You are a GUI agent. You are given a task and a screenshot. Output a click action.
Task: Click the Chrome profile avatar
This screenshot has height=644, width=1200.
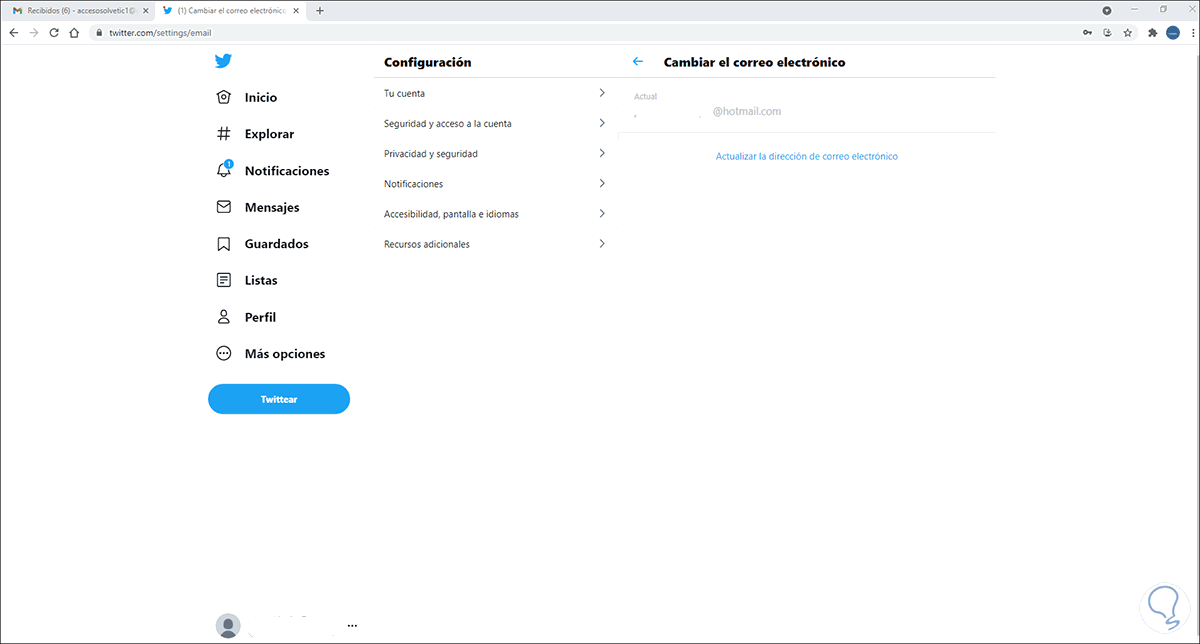(1172, 32)
